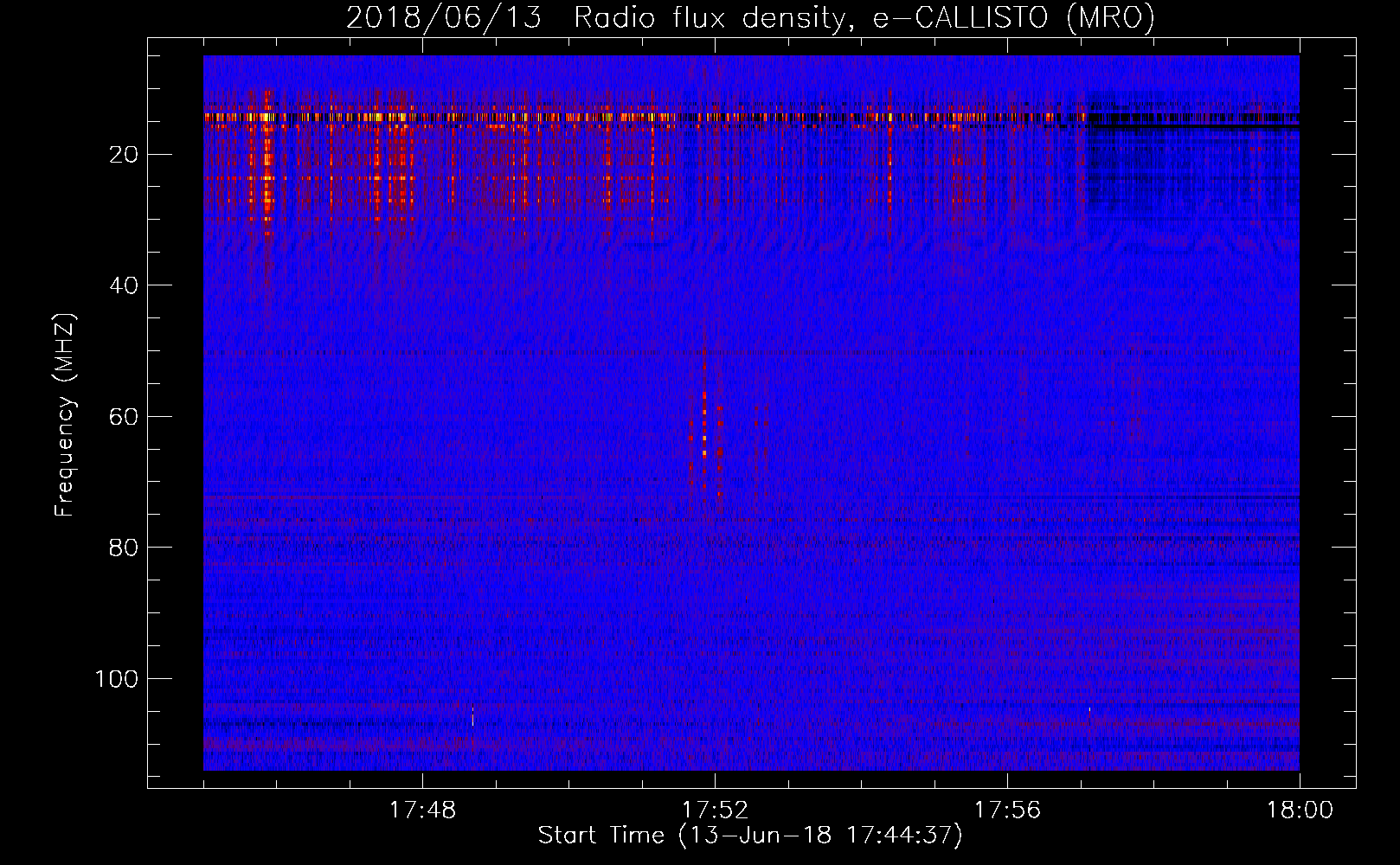Click the 17:56 time tick label

click(x=1007, y=810)
